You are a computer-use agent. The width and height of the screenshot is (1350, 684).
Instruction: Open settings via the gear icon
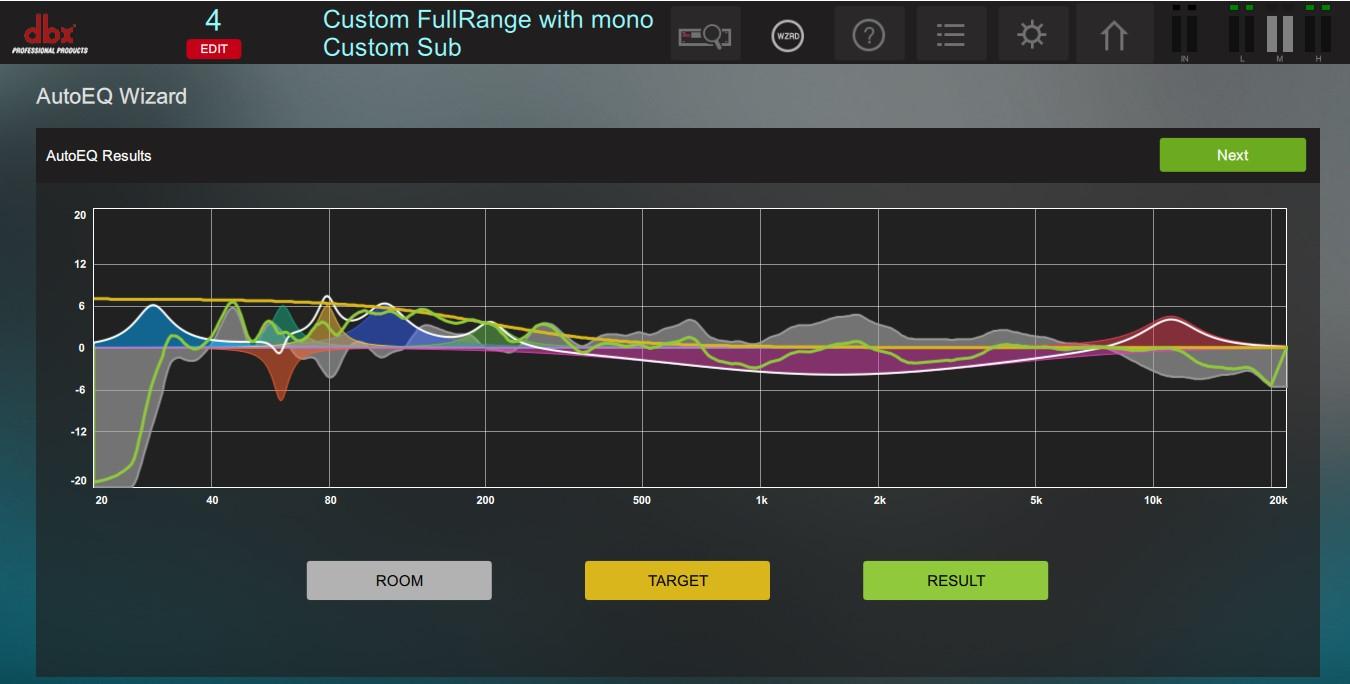[x=1031, y=35]
